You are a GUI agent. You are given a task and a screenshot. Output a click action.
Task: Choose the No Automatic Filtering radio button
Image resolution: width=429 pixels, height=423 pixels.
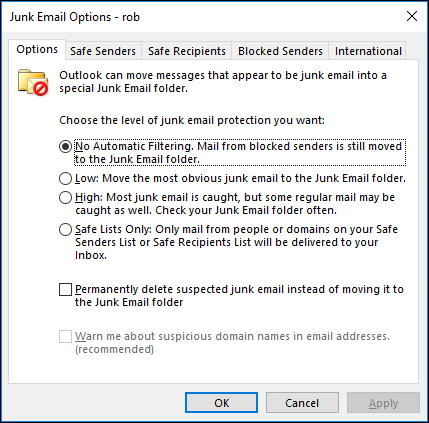coord(65,146)
